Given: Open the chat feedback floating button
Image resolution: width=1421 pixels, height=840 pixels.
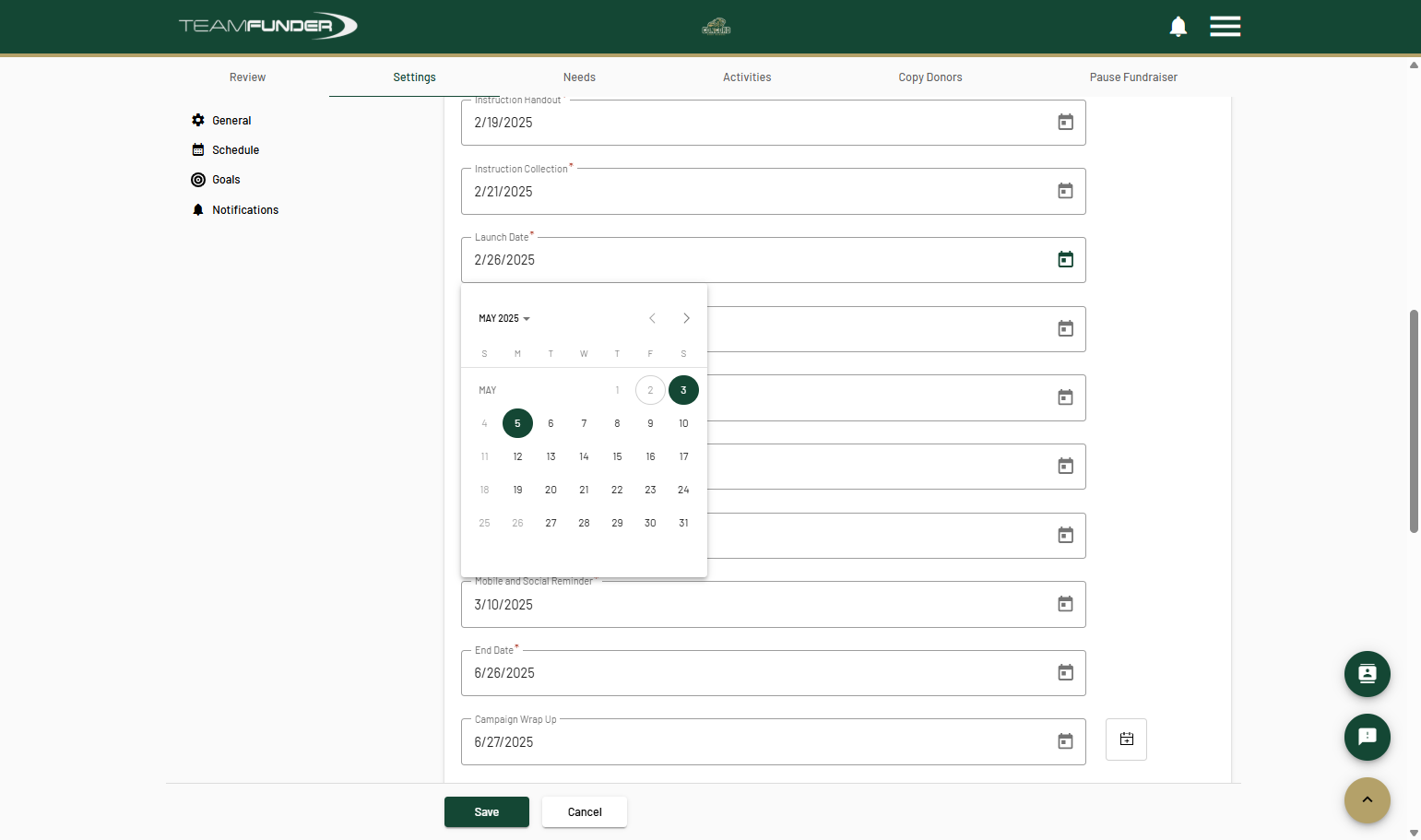Looking at the screenshot, I should [1368, 737].
